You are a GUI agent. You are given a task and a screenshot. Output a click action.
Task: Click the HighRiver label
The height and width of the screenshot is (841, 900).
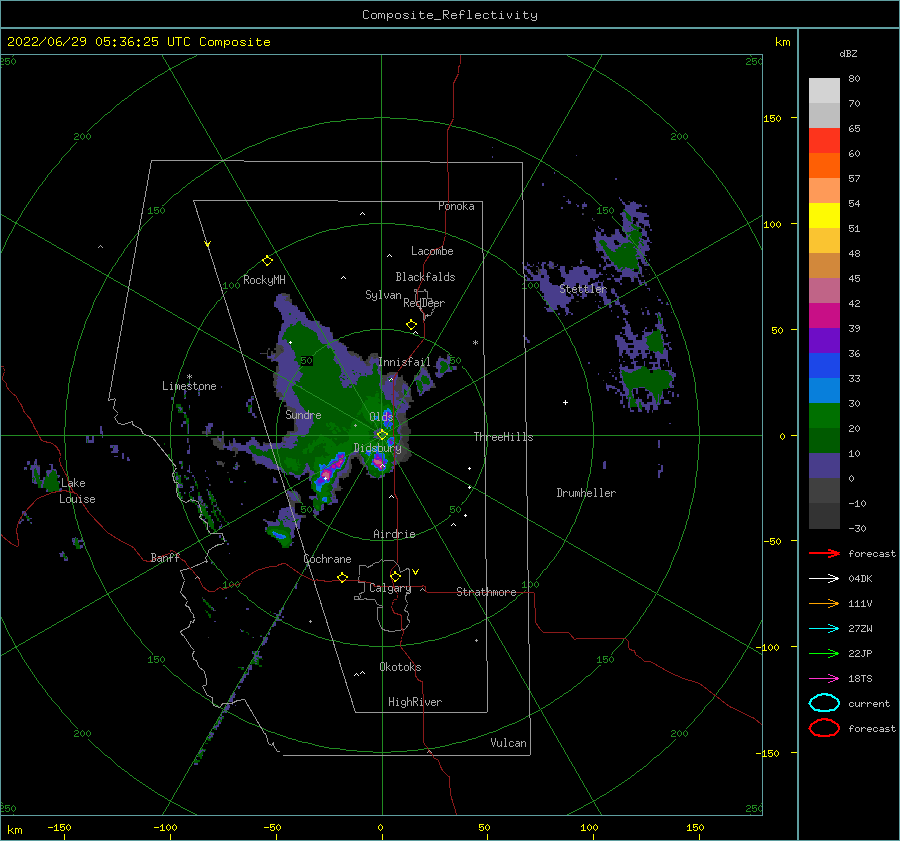[x=415, y=702]
